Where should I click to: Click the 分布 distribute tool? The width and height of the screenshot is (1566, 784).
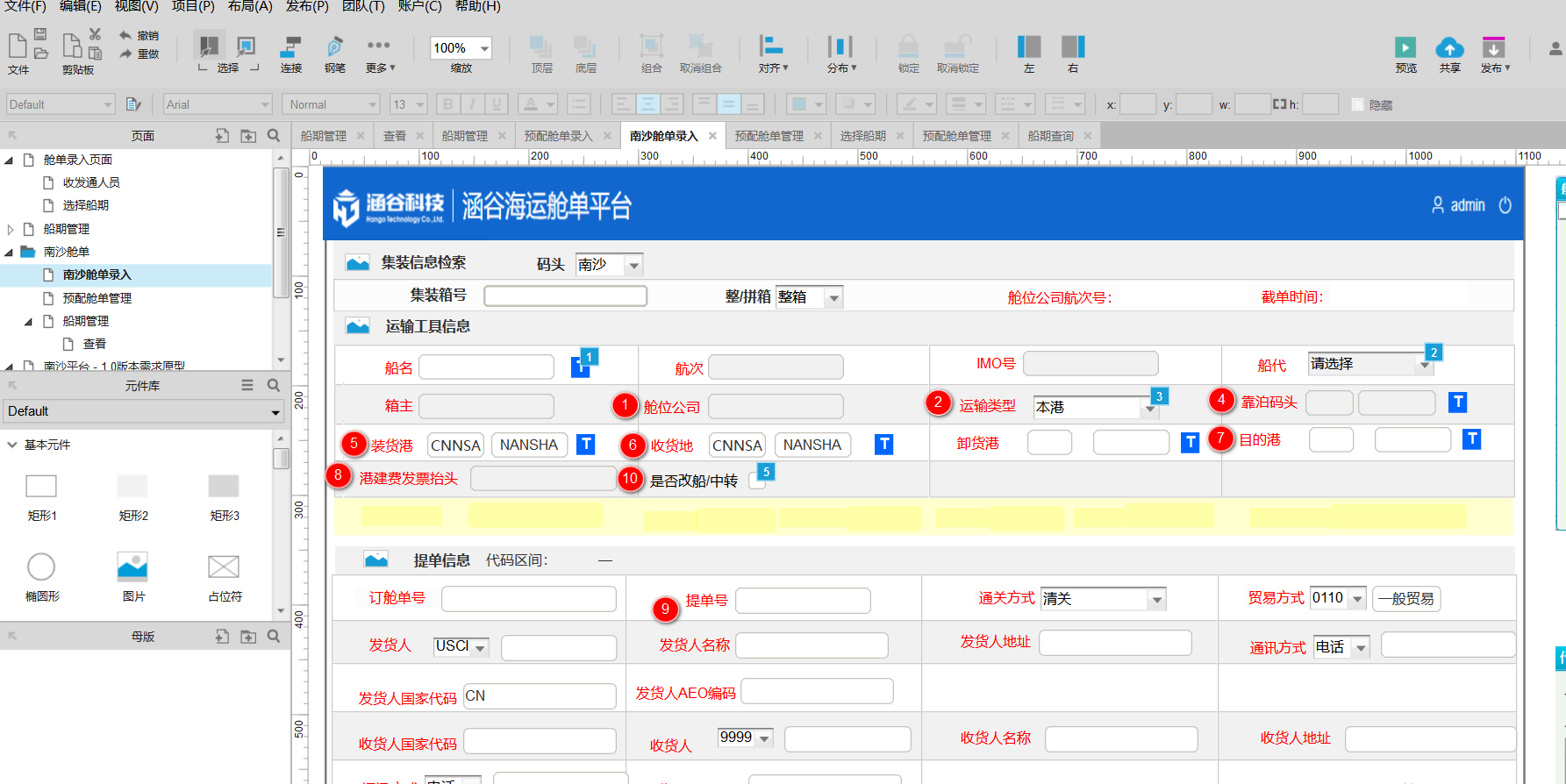pyautogui.click(x=840, y=54)
